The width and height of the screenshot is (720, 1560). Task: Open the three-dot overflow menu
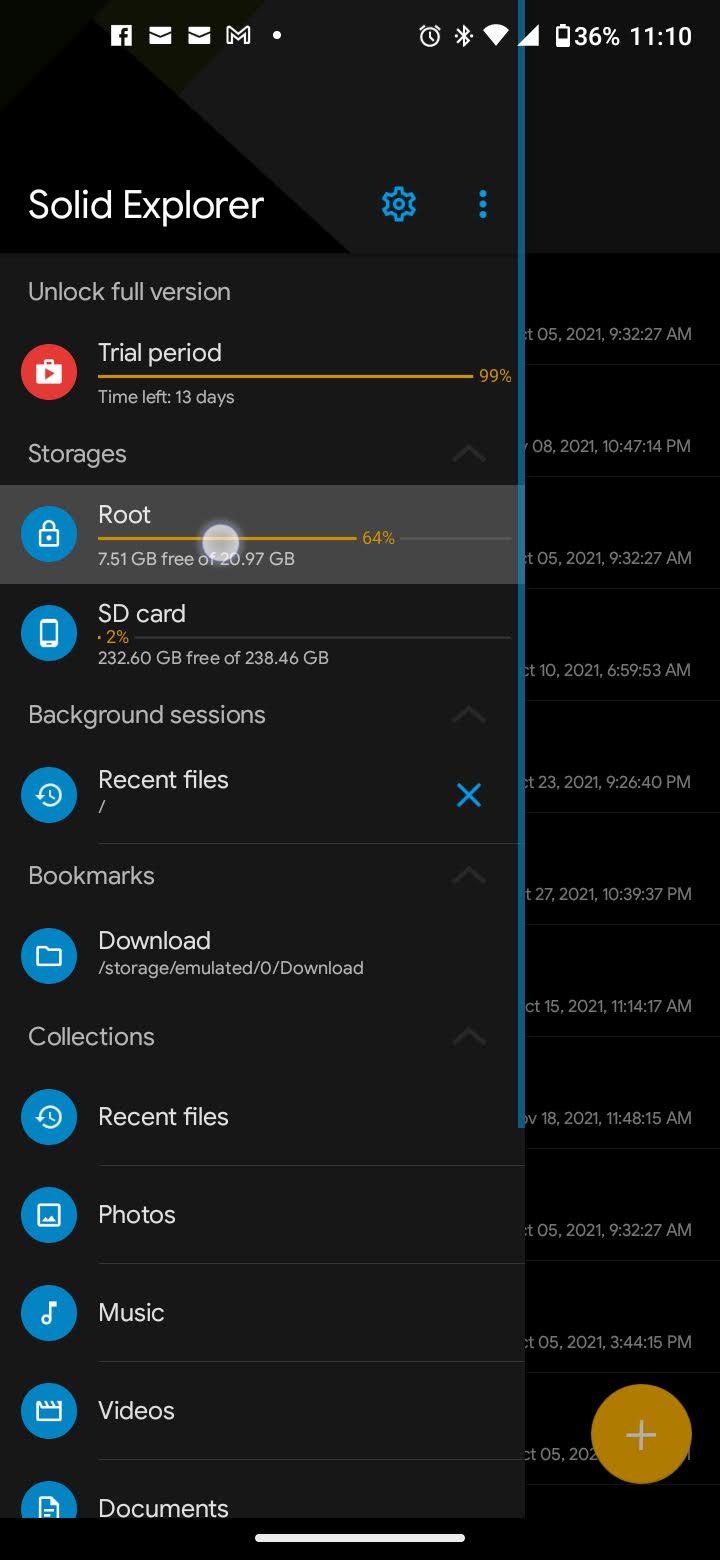pyautogui.click(x=483, y=204)
